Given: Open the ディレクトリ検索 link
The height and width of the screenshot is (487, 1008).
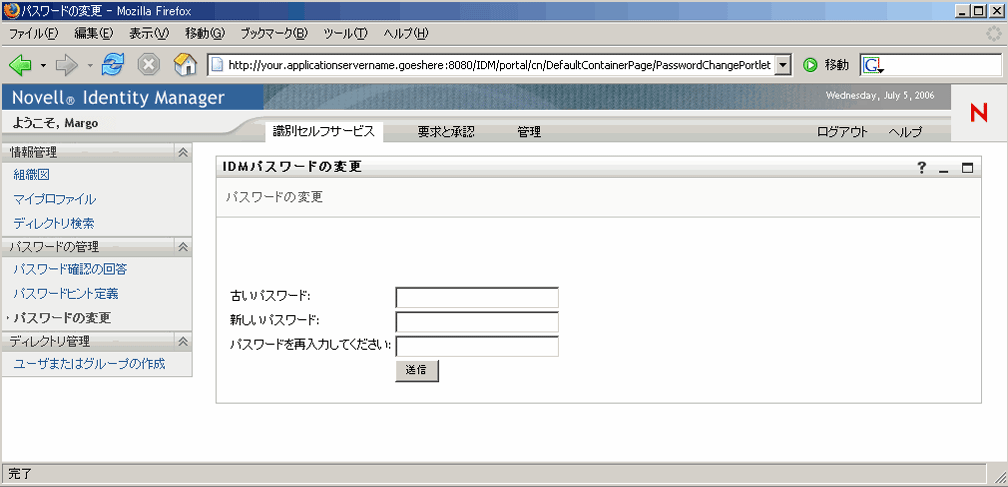Looking at the screenshot, I should click(54, 224).
